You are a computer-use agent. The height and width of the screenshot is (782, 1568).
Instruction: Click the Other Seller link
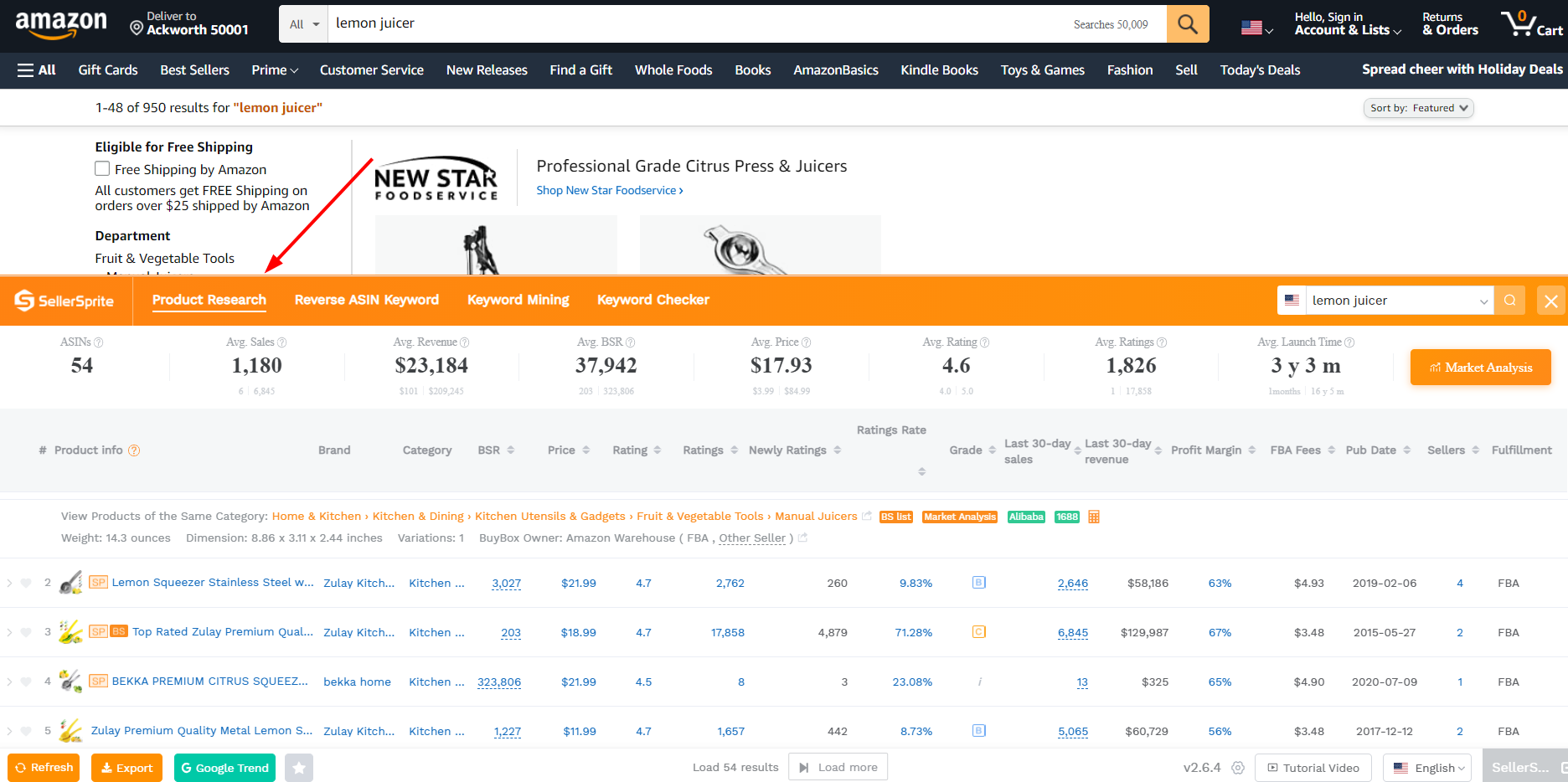(752, 538)
